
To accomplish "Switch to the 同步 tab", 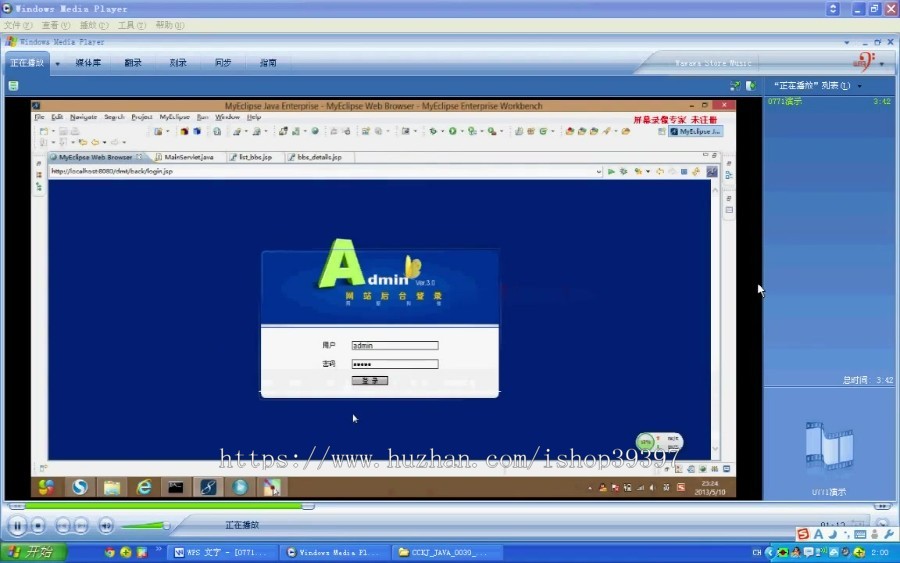I will click(223, 63).
